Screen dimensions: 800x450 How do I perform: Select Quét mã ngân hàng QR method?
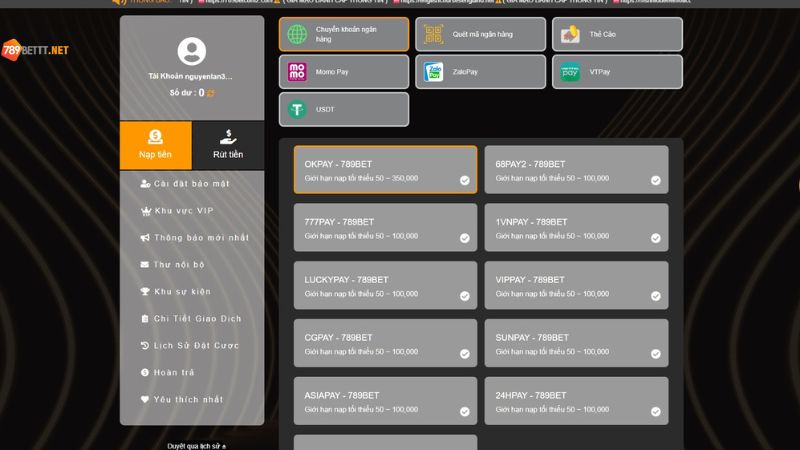481,34
